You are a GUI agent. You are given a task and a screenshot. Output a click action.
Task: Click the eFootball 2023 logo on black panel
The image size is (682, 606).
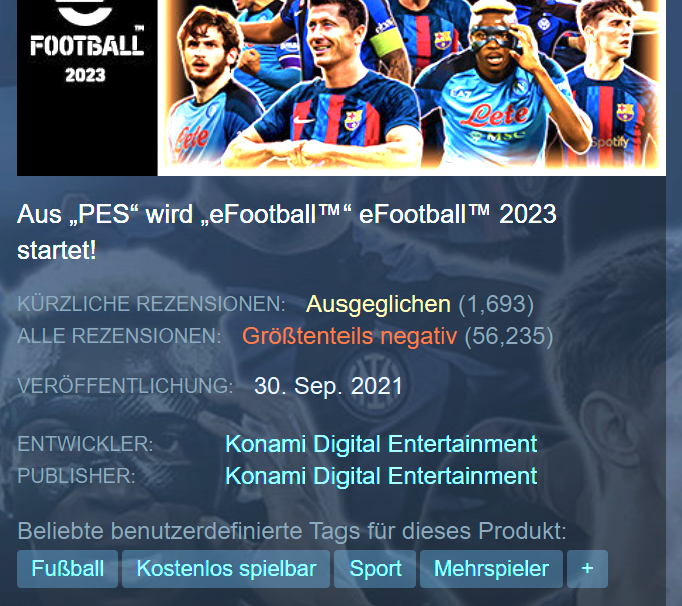(x=87, y=42)
